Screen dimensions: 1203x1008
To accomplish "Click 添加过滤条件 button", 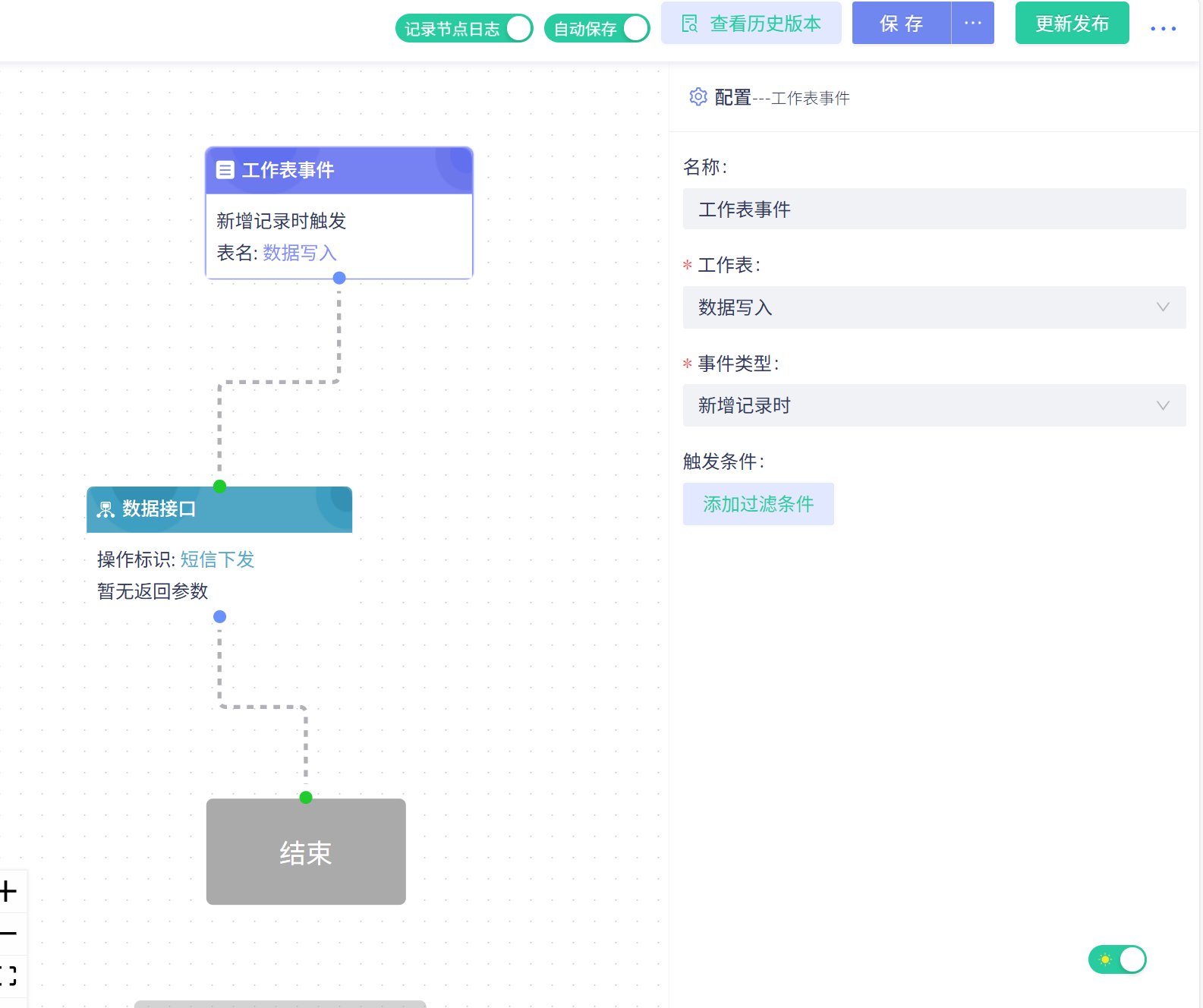I will click(758, 504).
